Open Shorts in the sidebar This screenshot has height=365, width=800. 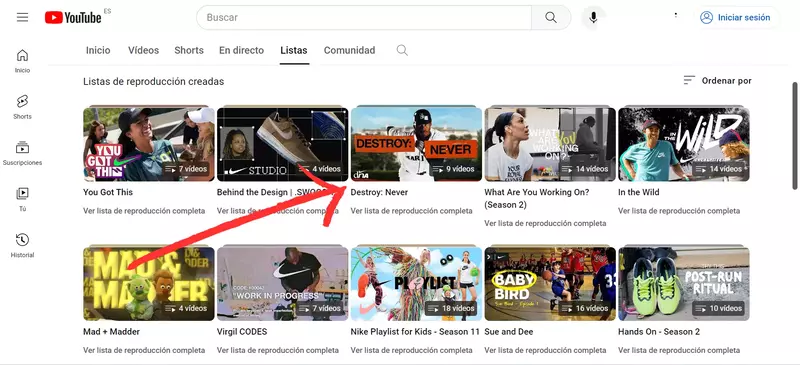[x=22, y=107]
